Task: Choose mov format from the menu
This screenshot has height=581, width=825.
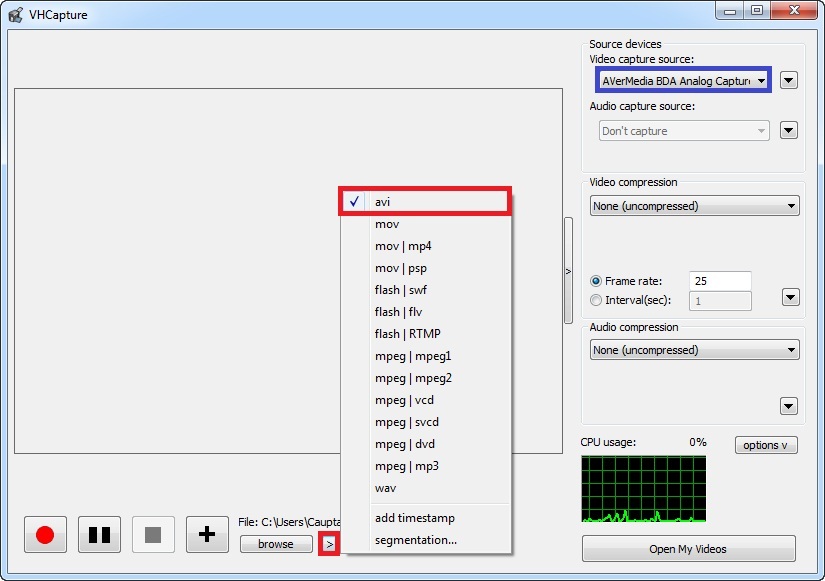Action: [425, 224]
